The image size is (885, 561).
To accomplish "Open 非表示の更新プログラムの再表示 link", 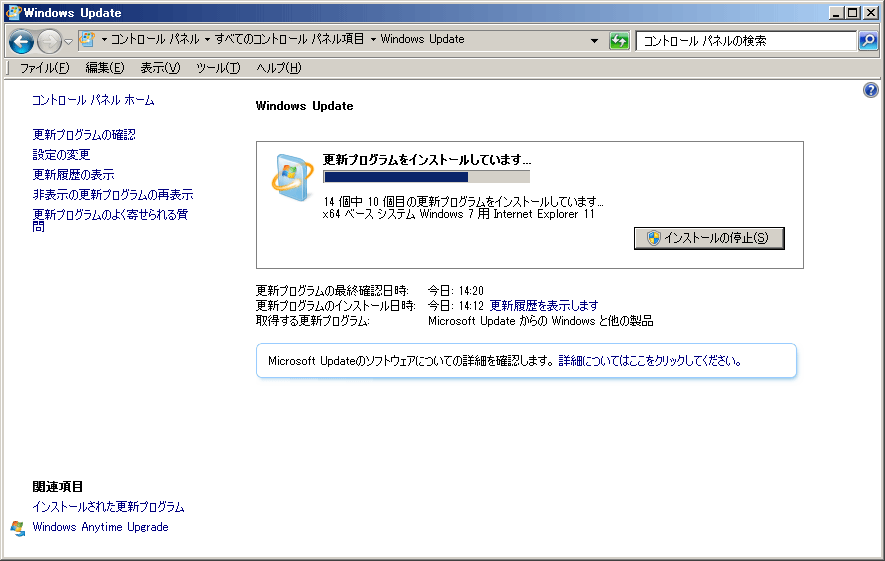I will click(113, 195).
